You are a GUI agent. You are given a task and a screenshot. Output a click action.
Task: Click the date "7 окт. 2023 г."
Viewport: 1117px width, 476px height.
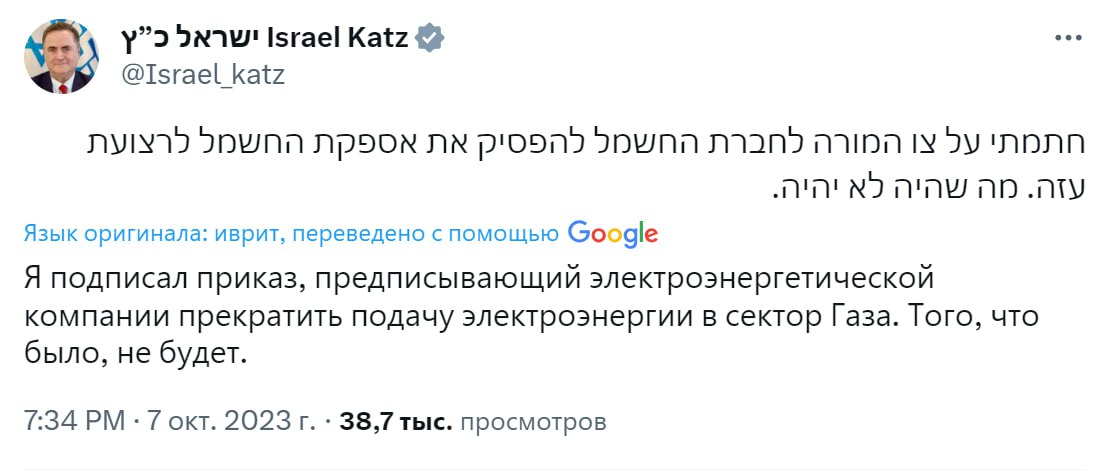234,422
